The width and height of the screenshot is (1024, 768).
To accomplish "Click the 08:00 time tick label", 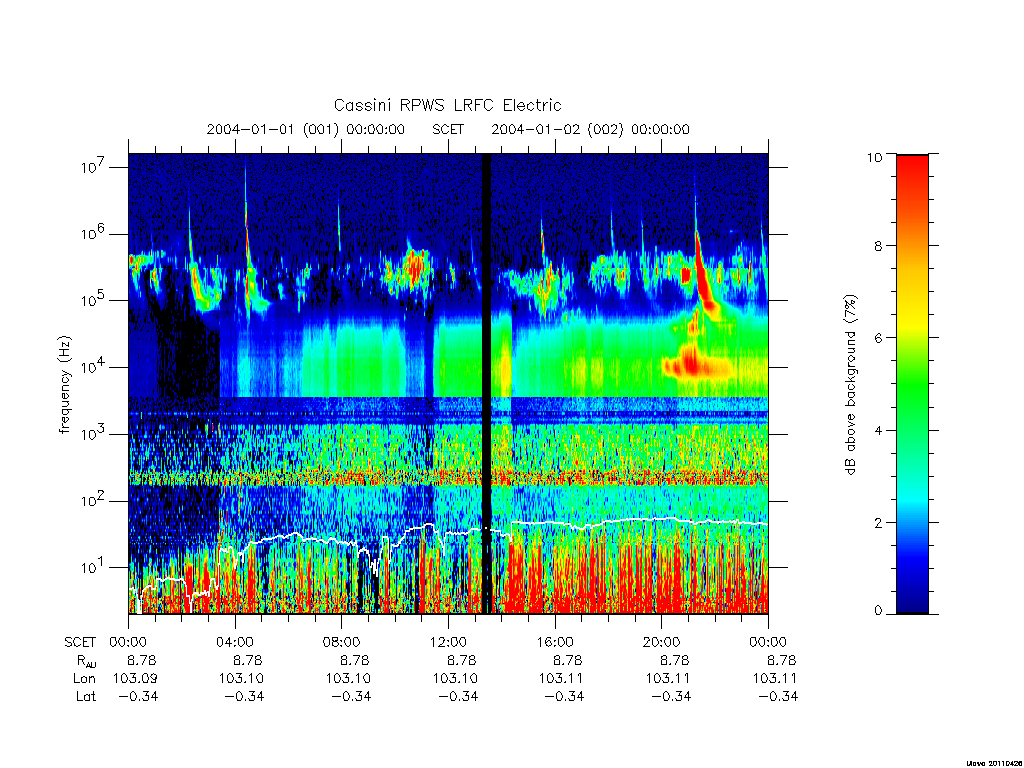I will click(342, 642).
